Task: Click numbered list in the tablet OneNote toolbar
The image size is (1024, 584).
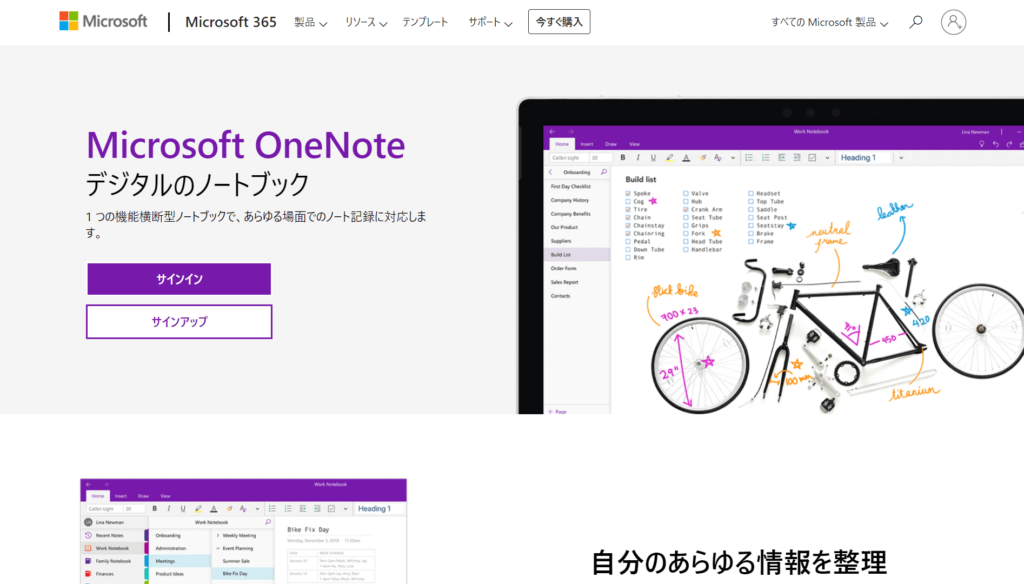Action: tap(765, 157)
